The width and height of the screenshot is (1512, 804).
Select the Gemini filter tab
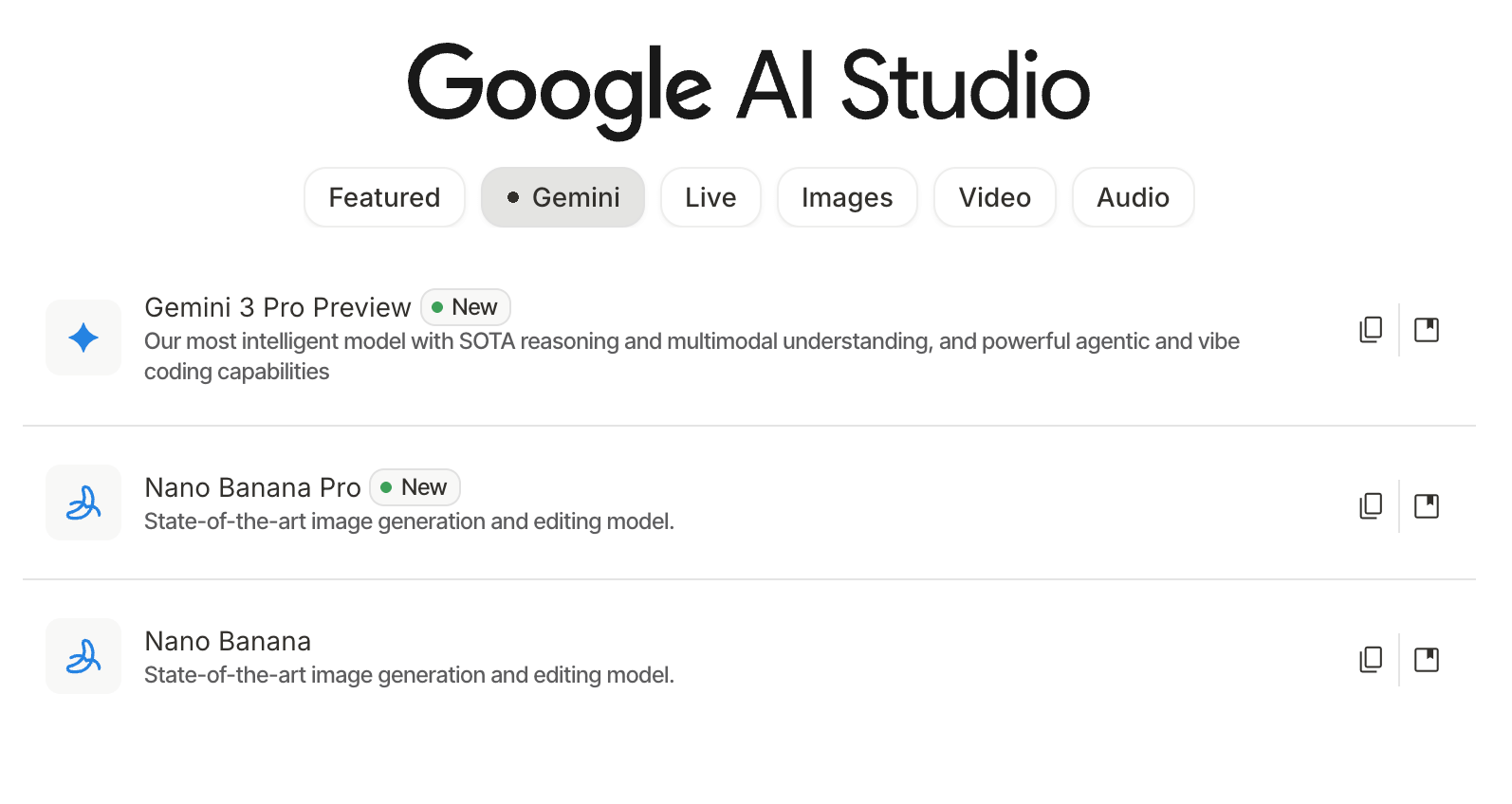pos(562,197)
